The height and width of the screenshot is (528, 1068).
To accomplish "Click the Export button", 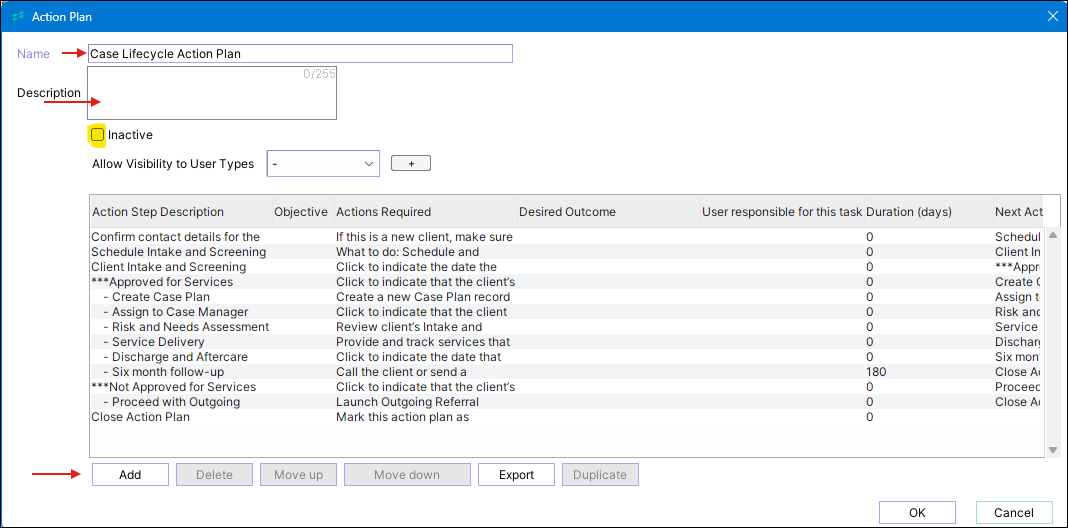I will pos(516,475).
